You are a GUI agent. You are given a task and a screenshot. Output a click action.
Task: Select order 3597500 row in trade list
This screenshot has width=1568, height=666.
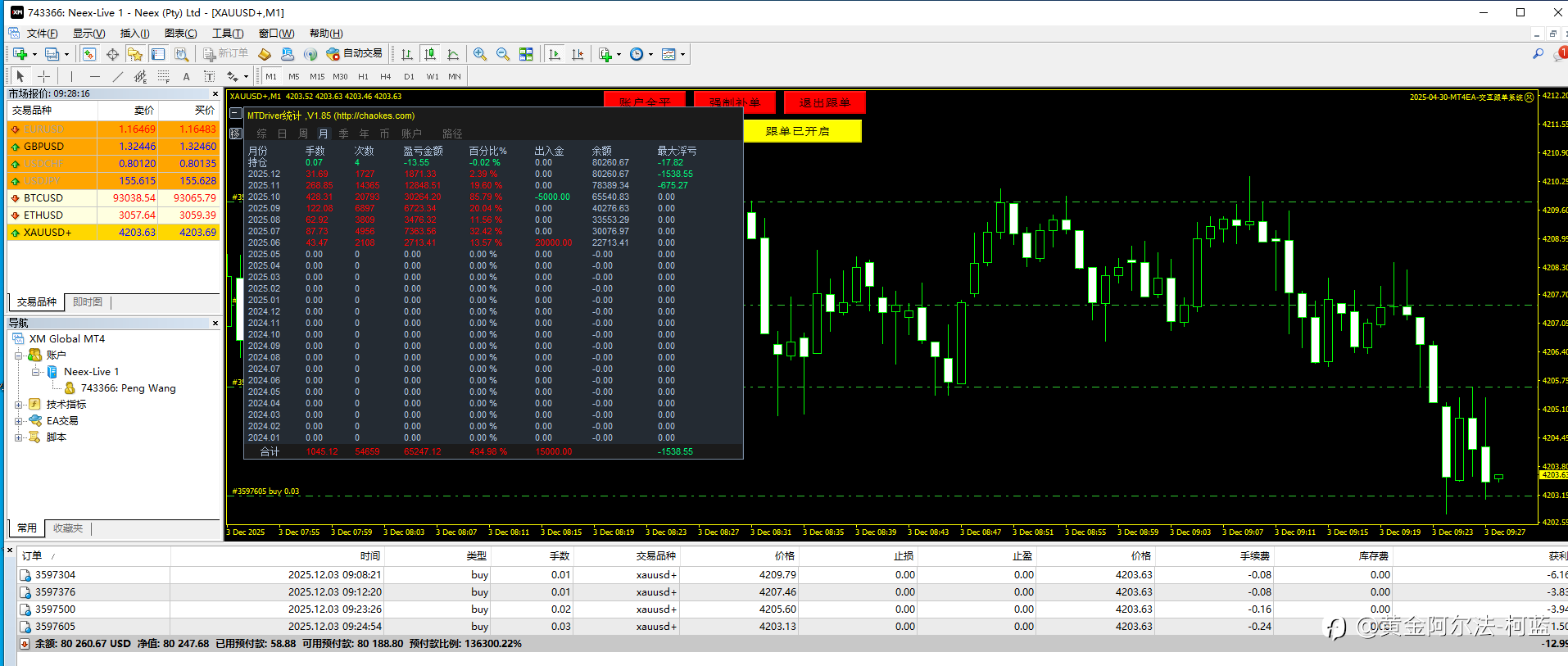56,609
